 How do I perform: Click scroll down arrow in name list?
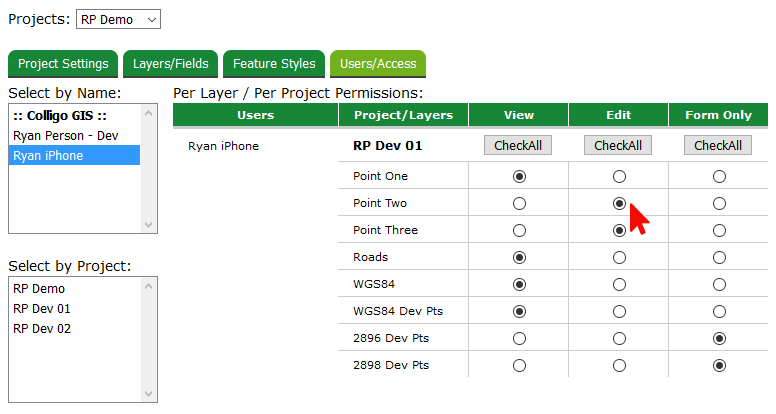click(x=150, y=225)
